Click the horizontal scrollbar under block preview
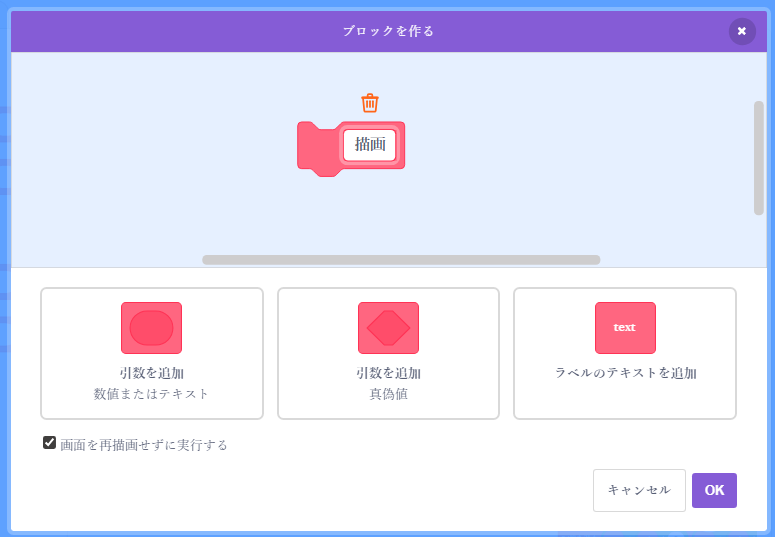This screenshot has width=775, height=537. 400,260
